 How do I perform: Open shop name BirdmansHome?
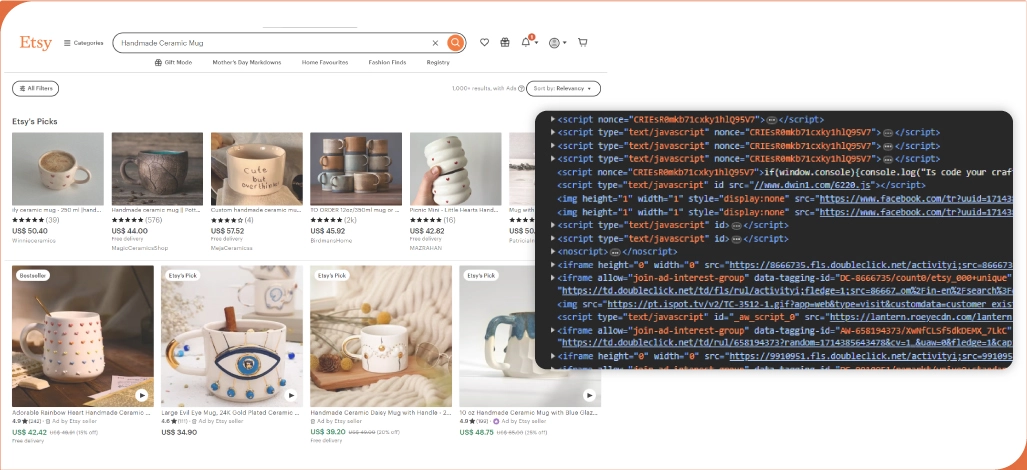(331, 240)
